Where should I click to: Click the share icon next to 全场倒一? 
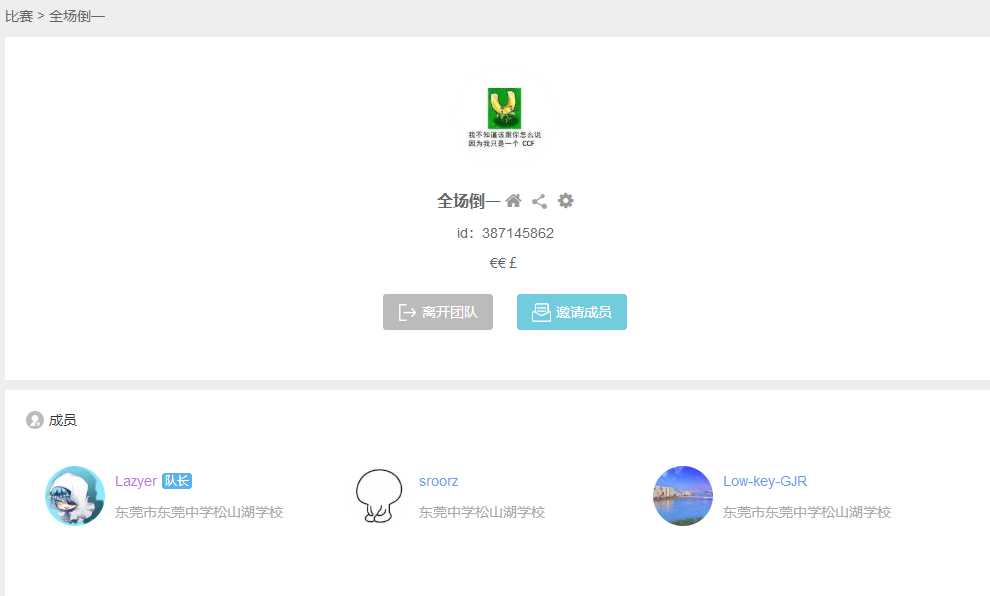(539, 200)
